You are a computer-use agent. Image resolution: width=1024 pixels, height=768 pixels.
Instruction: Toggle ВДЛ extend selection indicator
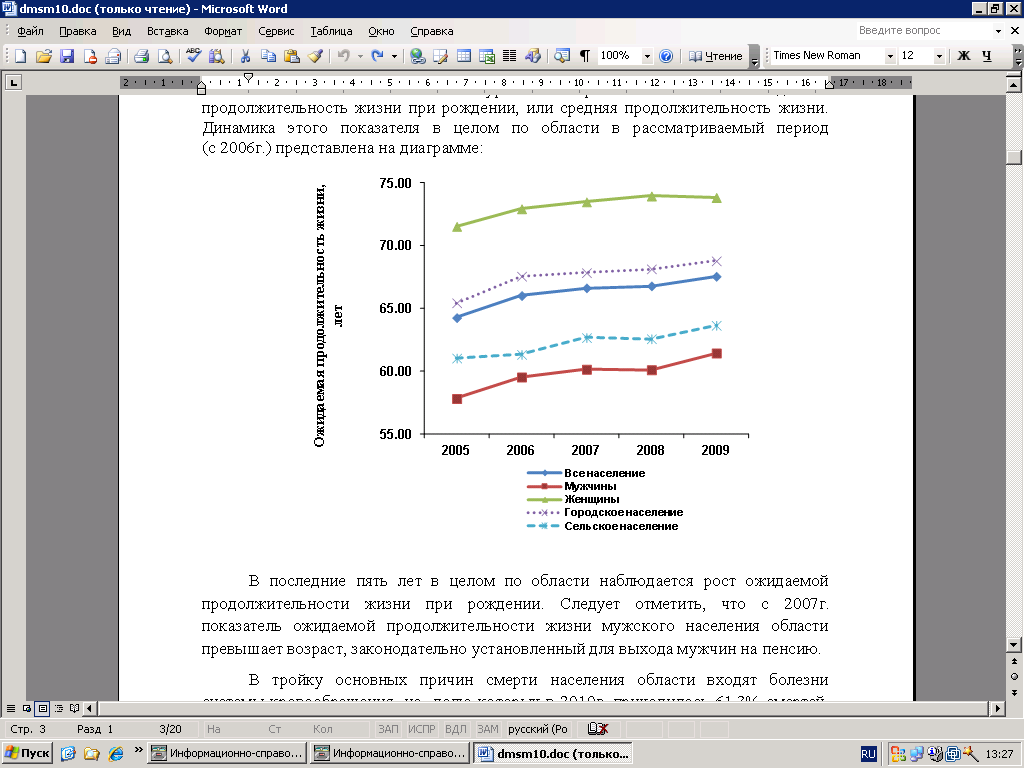pyautogui.click(x=456, y=729)
